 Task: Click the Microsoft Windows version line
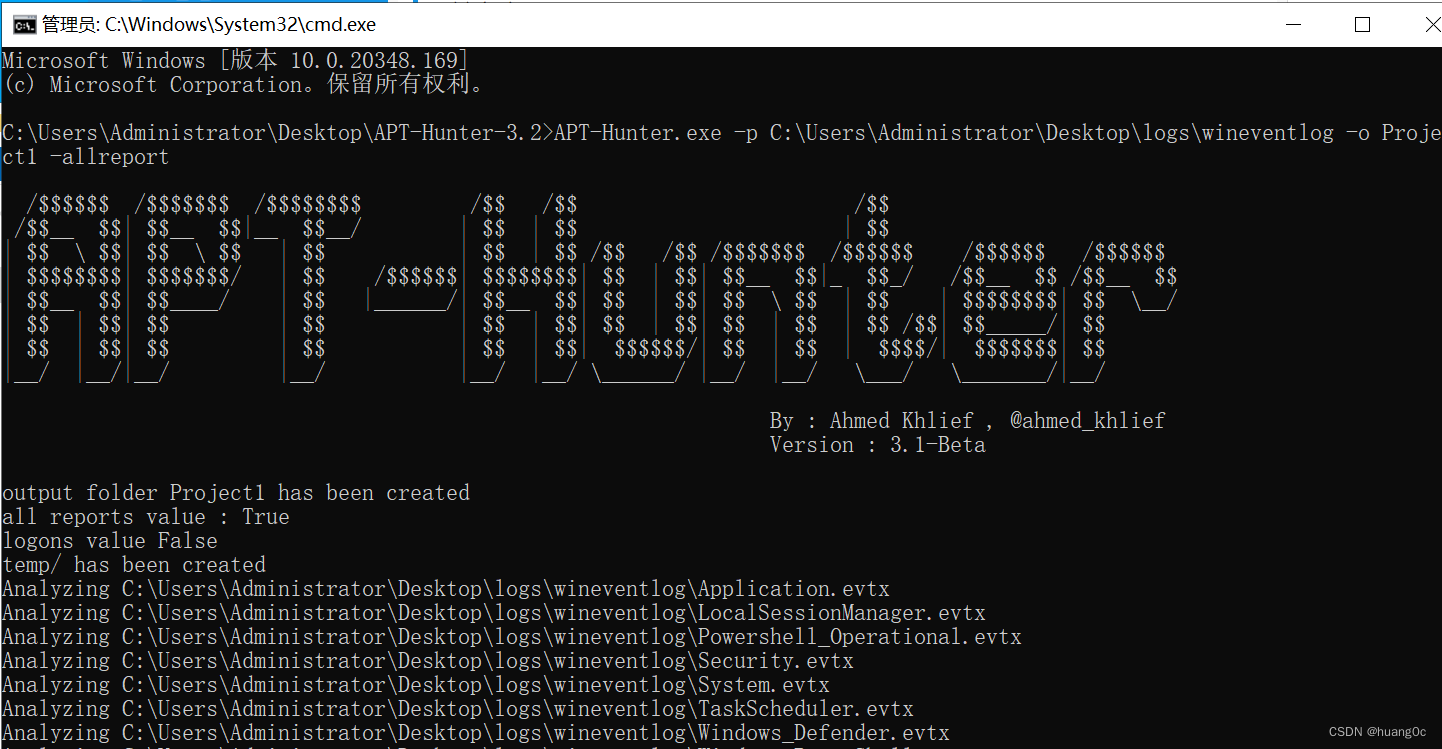[235, 61]
